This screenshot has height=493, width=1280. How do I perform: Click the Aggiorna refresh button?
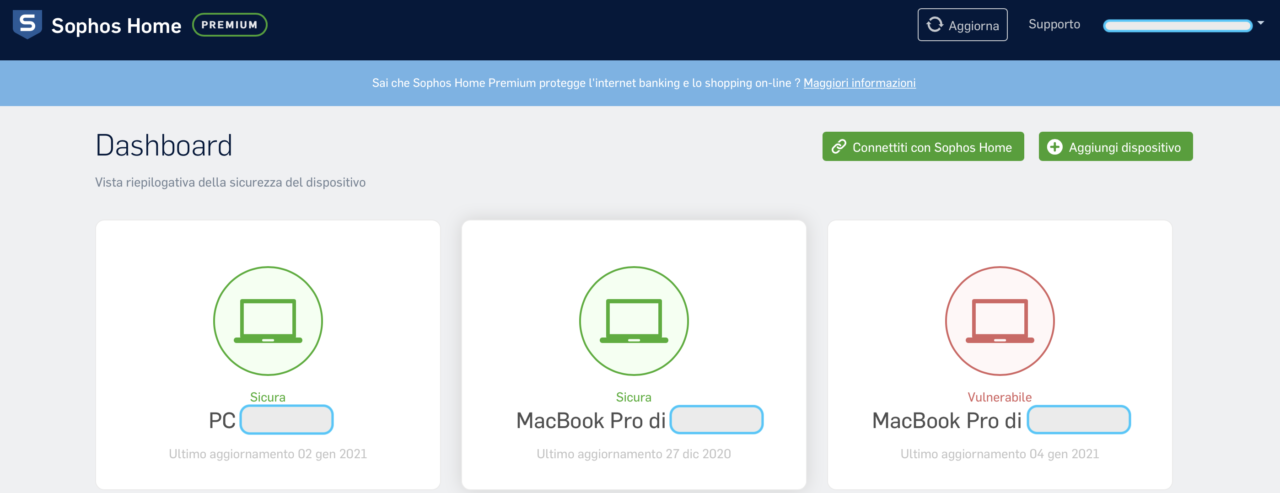tap(962, 25)
